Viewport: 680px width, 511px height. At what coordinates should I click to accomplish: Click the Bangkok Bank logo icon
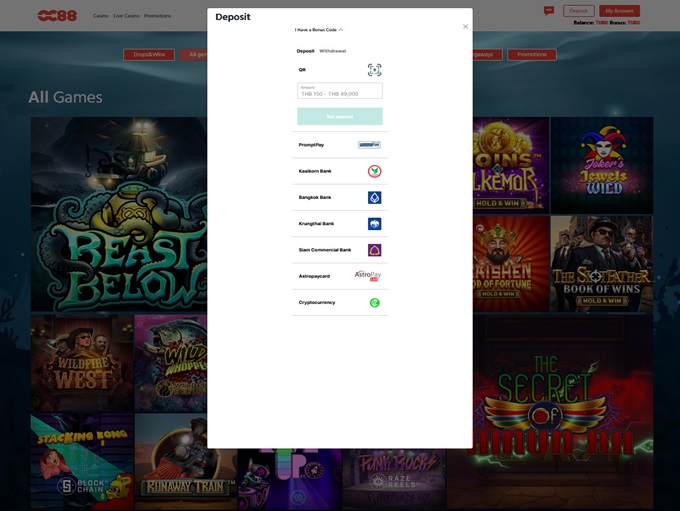click(x=374, y=197)
